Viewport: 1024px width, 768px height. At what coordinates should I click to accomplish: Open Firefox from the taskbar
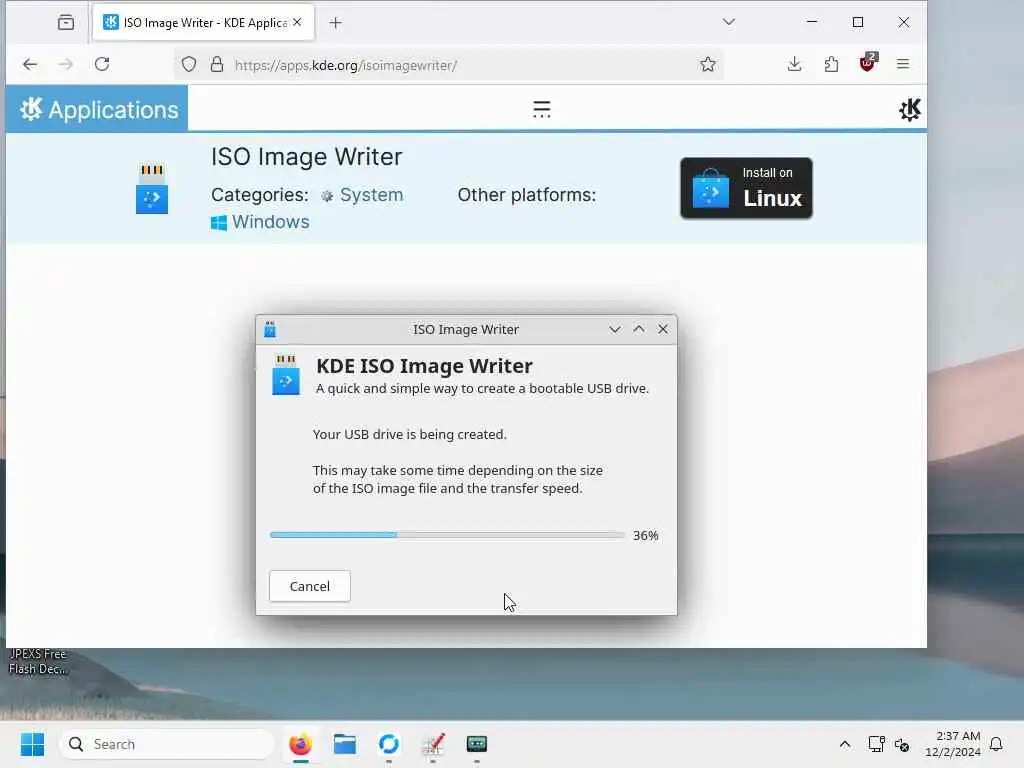[x=300, y=744]
